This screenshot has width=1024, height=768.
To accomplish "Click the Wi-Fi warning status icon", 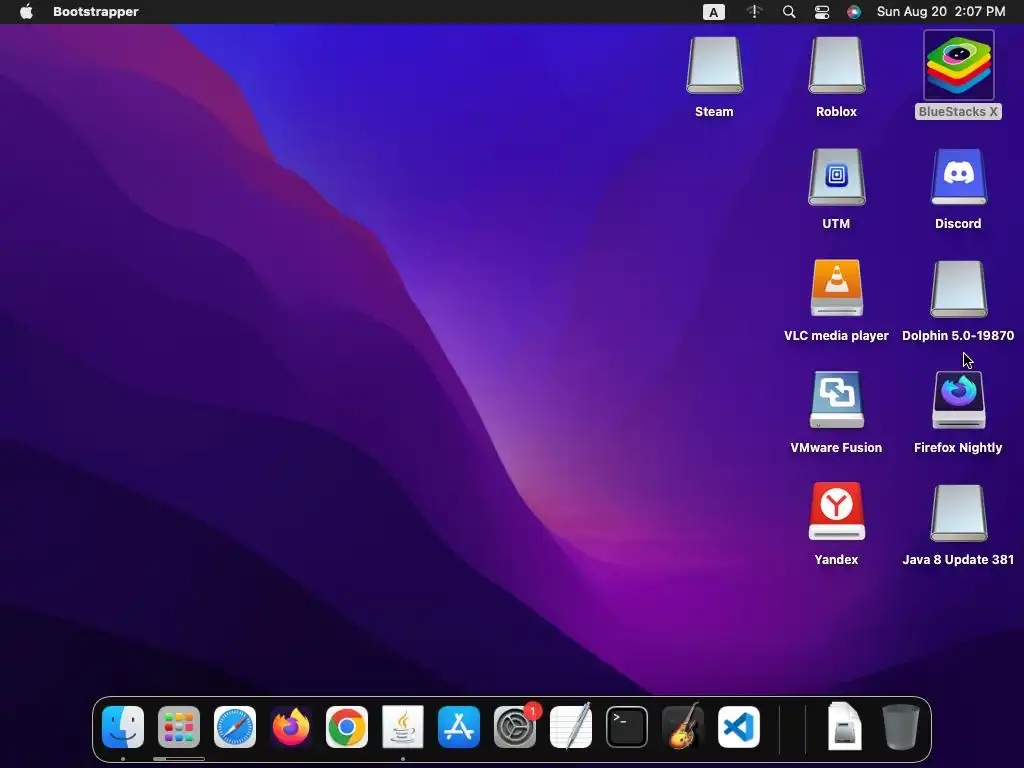I will 754,12.
